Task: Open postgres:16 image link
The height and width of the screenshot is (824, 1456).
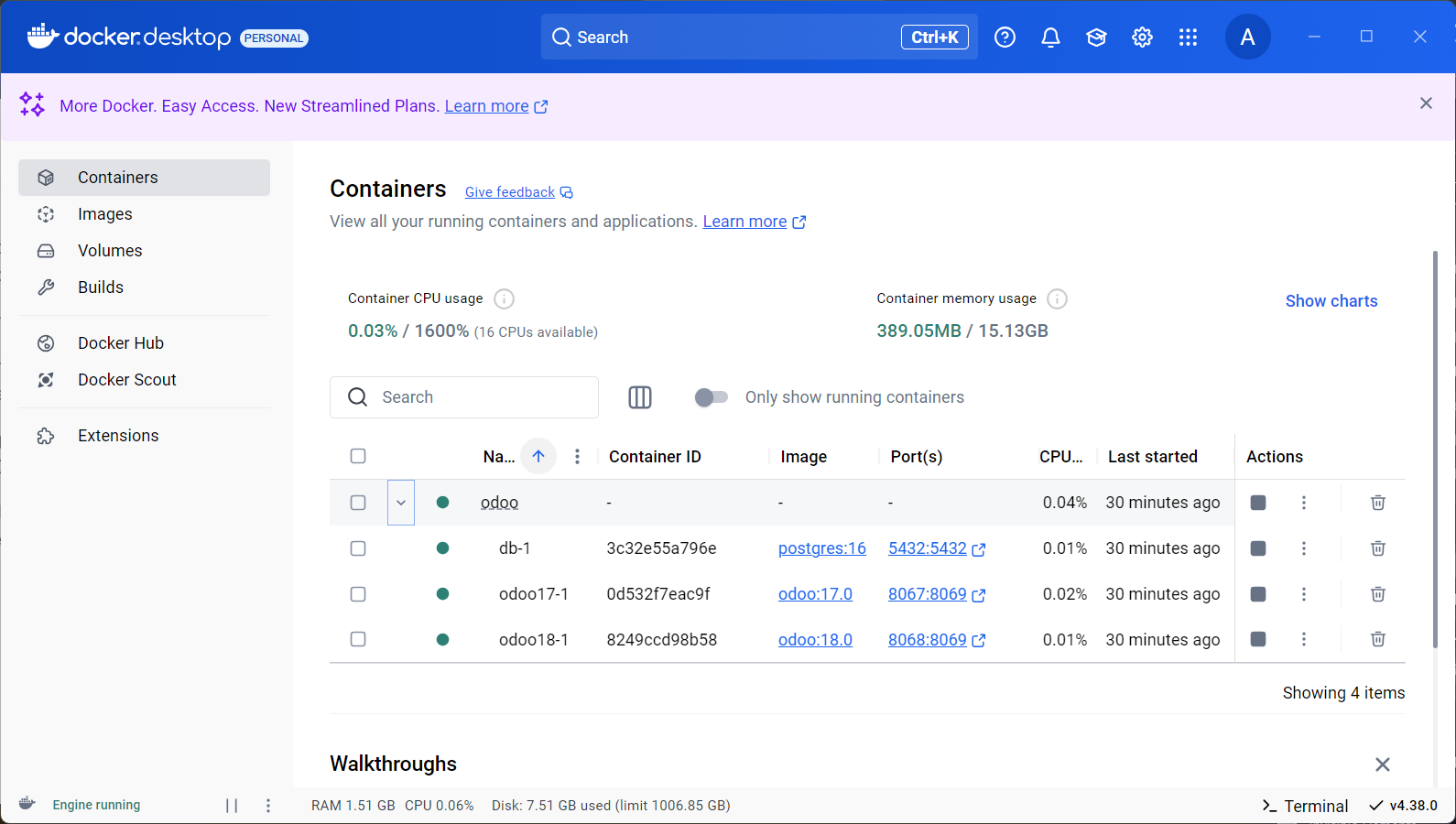Action: click(821, 548)
